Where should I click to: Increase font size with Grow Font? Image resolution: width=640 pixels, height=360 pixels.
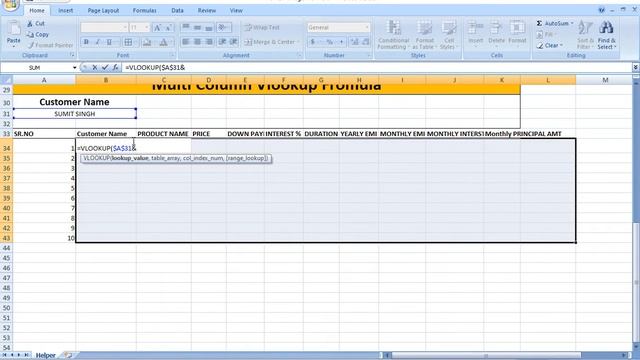click(157, 27)
